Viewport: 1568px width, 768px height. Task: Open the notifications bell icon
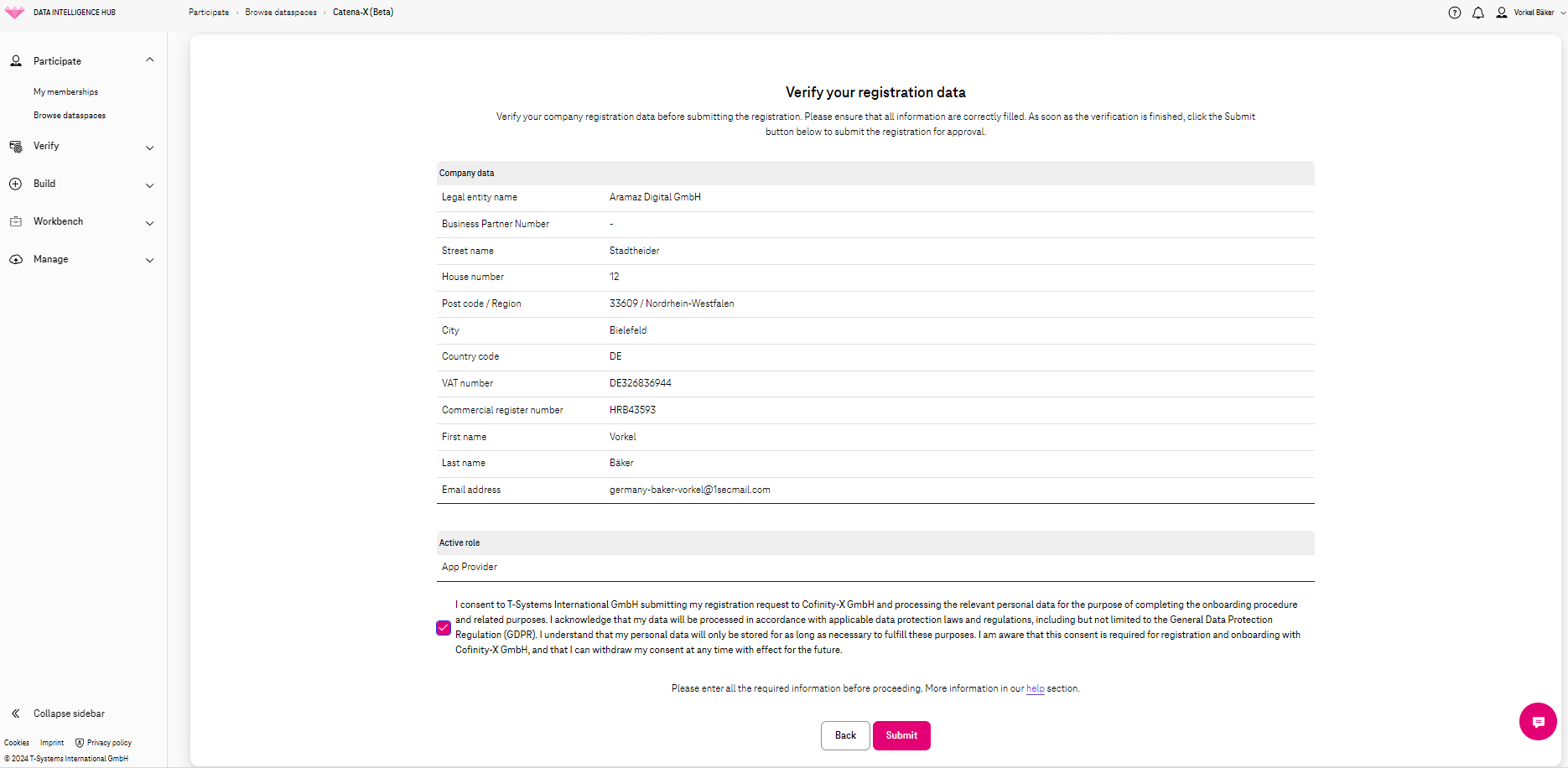pyautogui.click(x=1478, y=13)
